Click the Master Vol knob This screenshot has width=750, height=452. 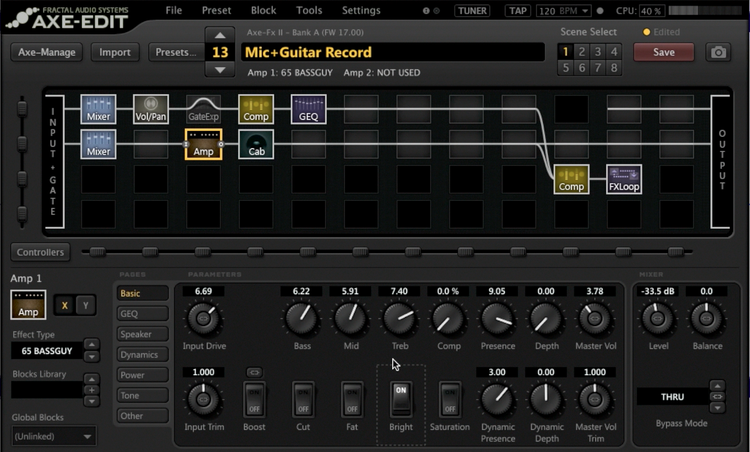[595, 318]
